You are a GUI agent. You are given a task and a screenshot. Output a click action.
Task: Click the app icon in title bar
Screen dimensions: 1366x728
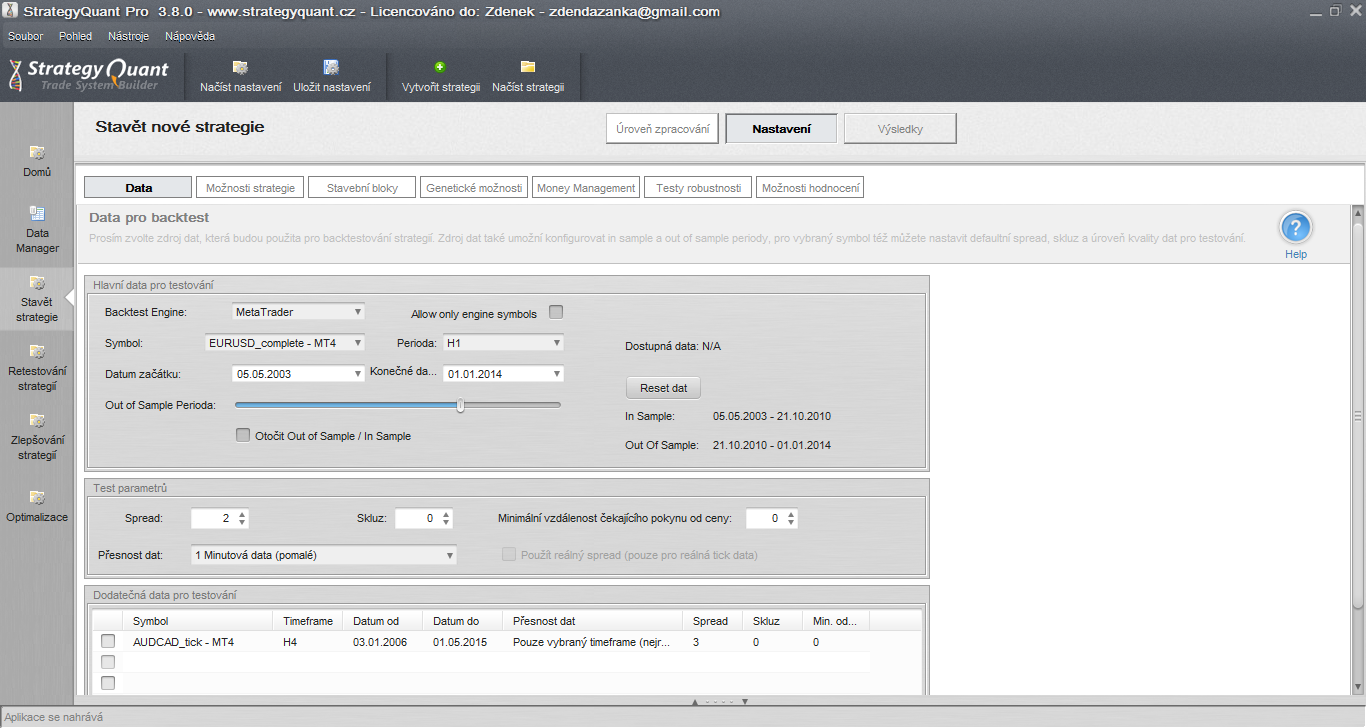[x=10, y=11]
